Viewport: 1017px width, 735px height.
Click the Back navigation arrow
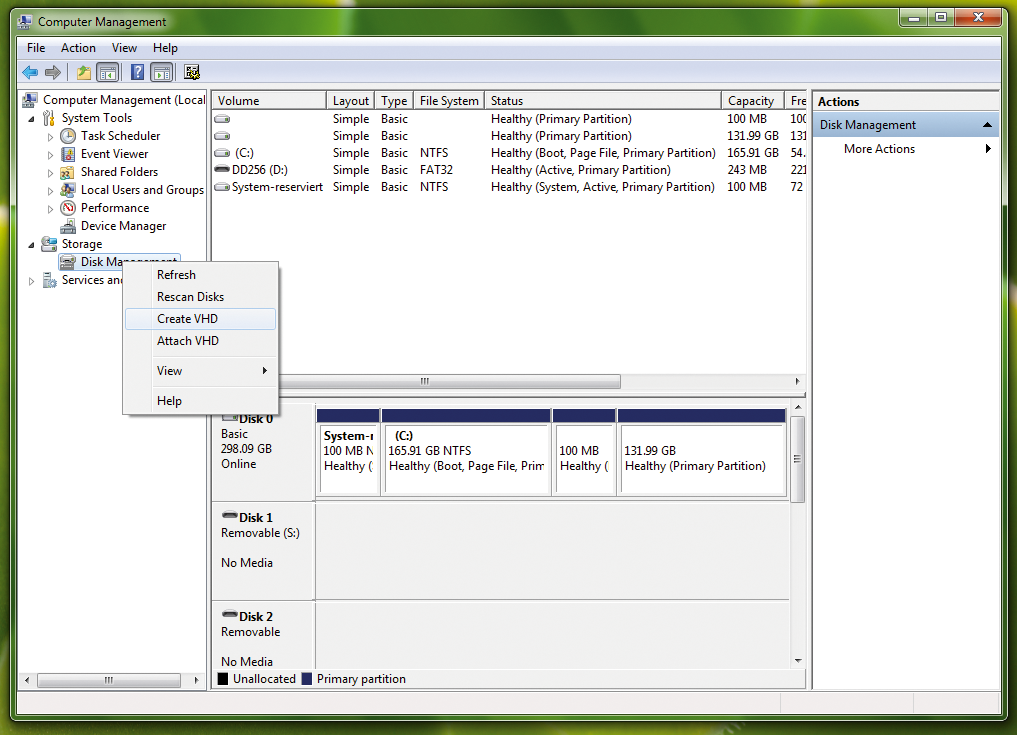point(29,72)
